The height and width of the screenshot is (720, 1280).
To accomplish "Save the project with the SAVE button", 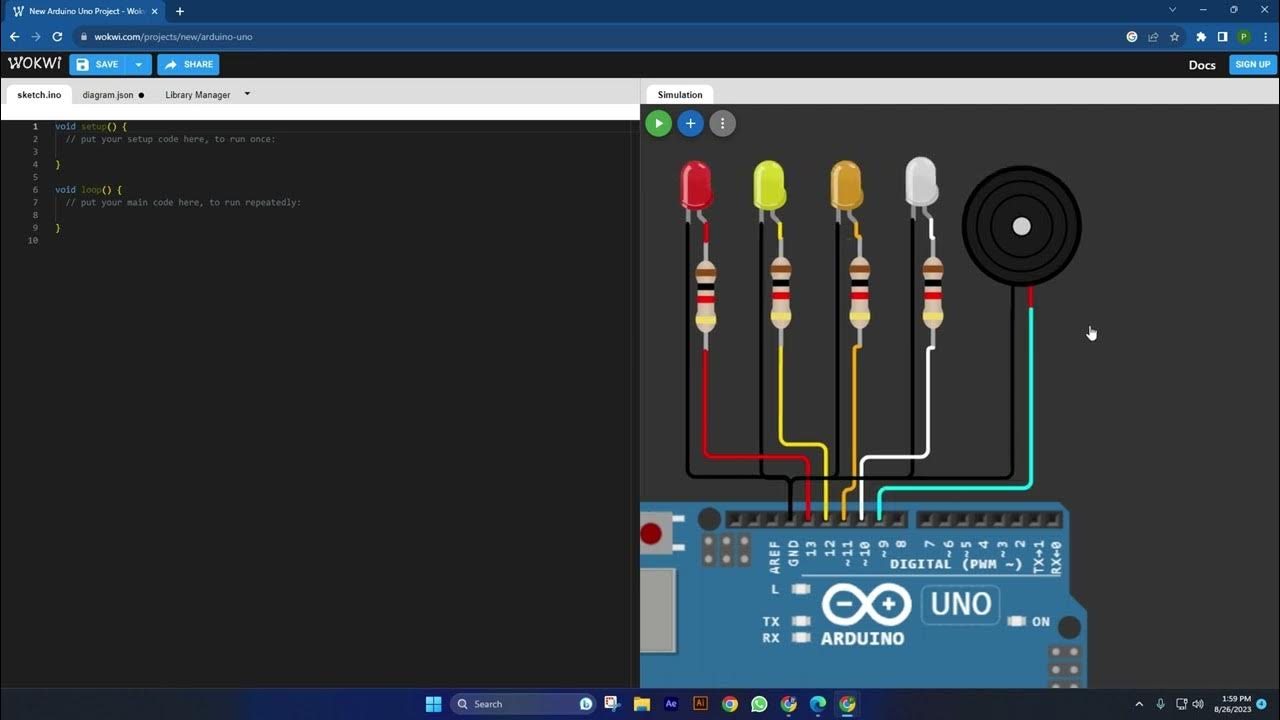I will 97,64.
